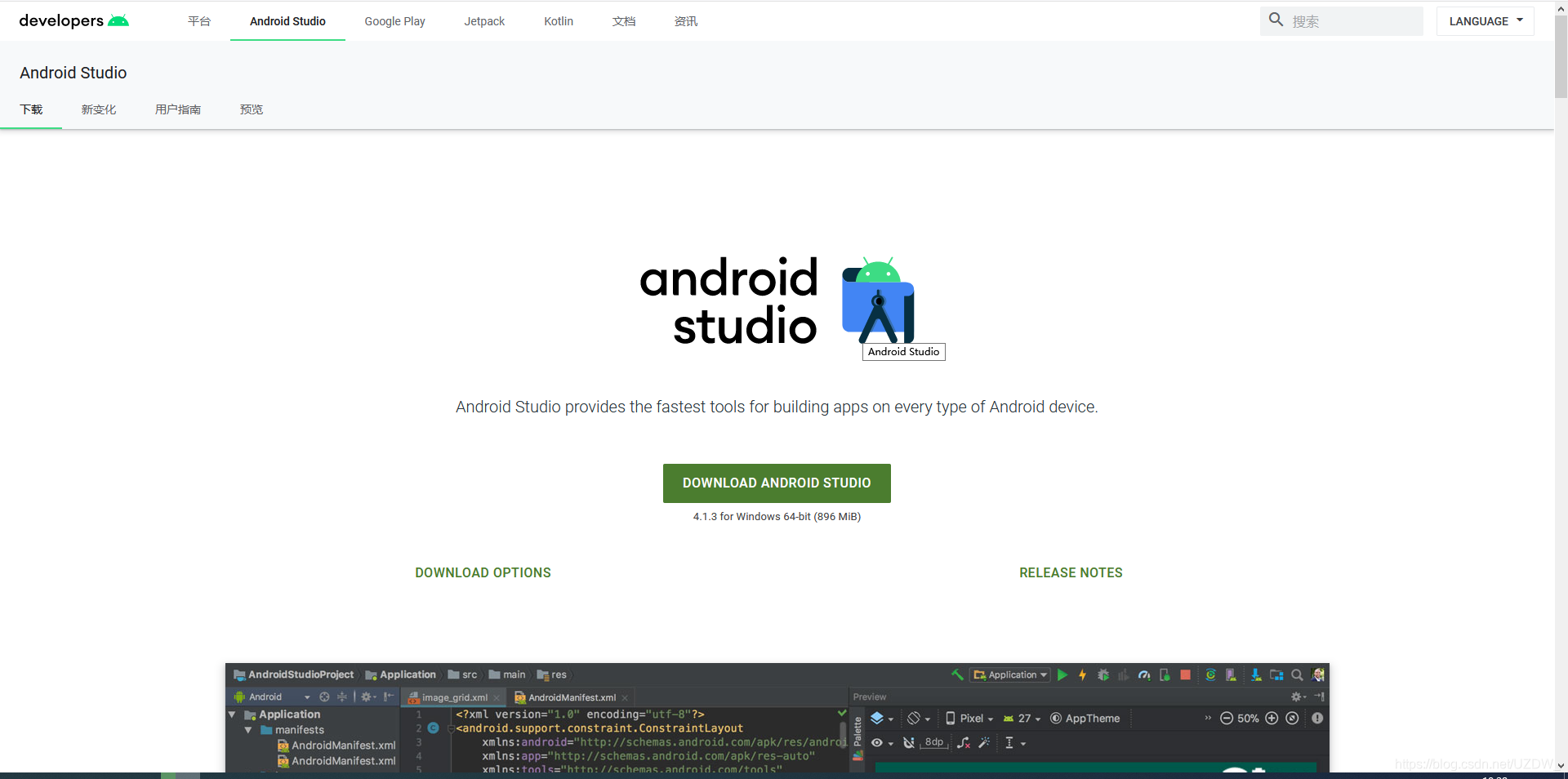Click the lightning Apply Changes icon

coord(1083,674)
